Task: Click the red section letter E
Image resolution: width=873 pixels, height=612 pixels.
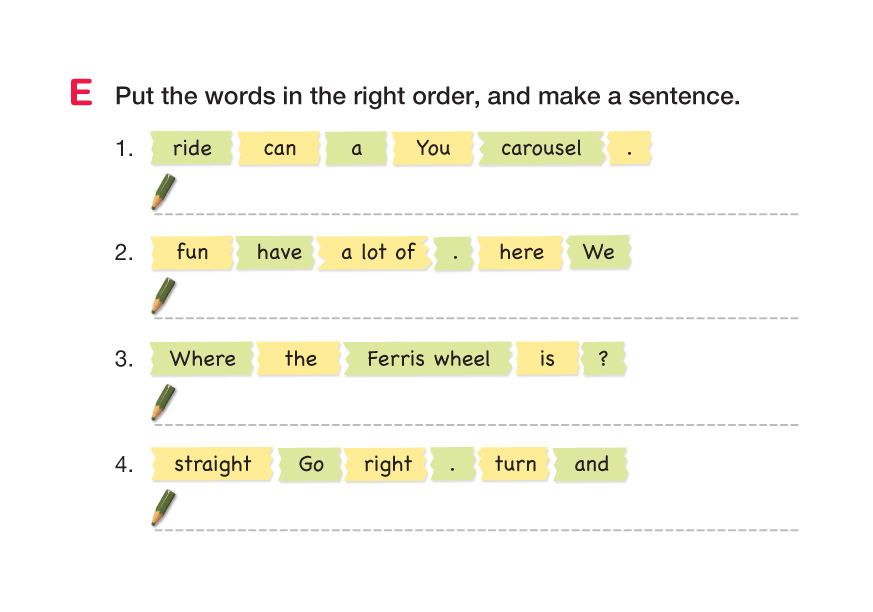Action: [x=82, y=94]
